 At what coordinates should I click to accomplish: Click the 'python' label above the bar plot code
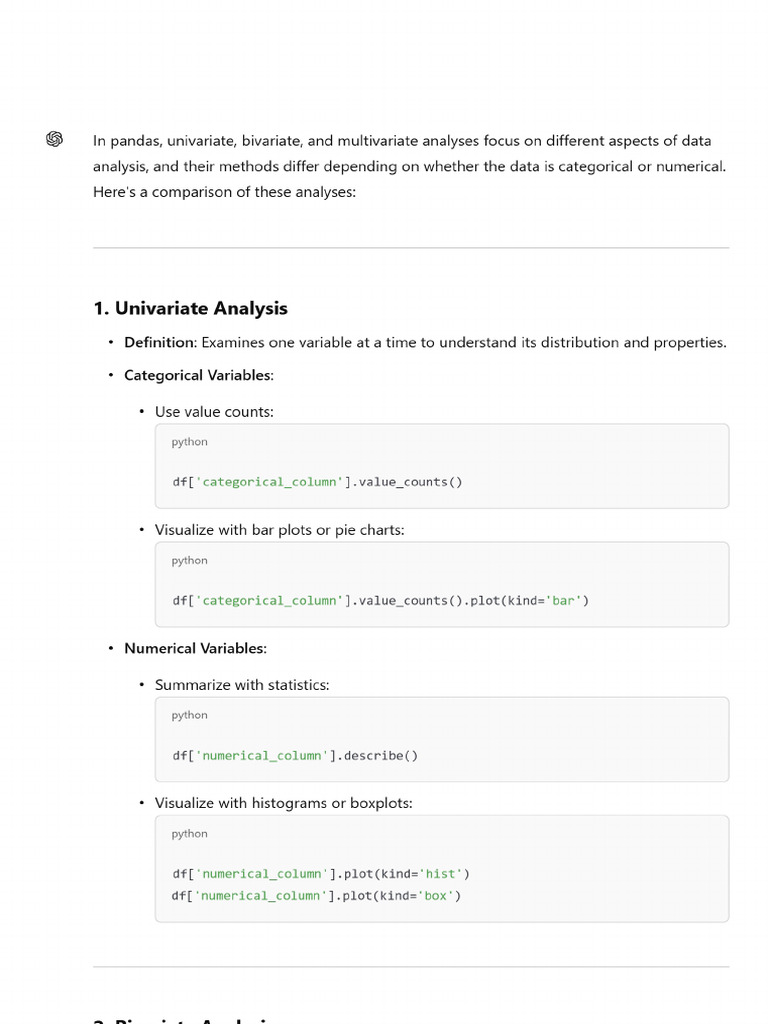(189, 560)
